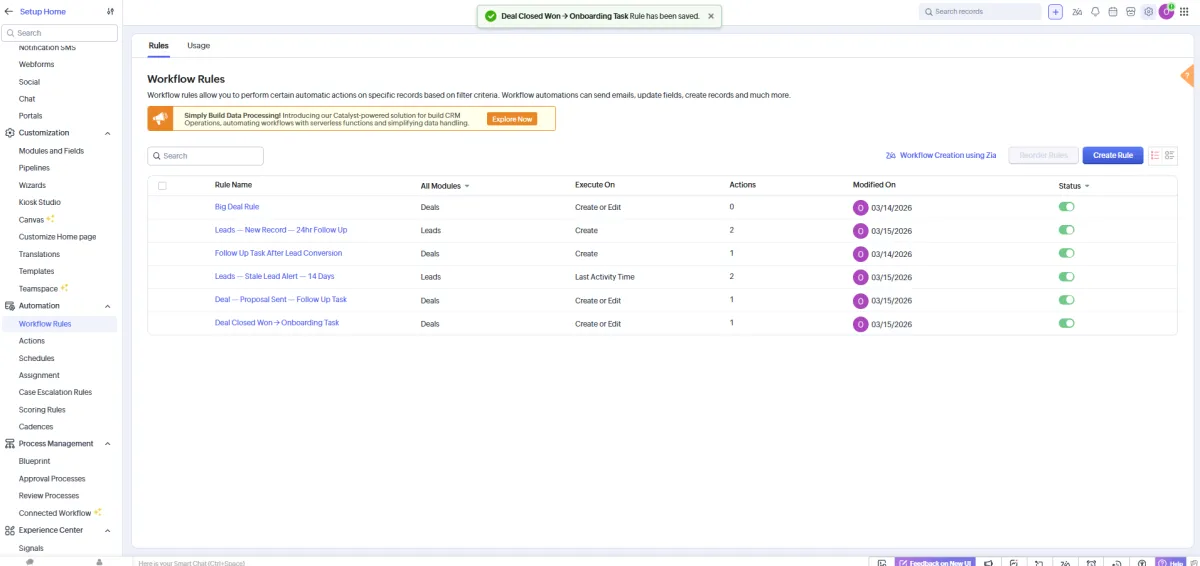Open the calendar icon in top bar
Image resolution: width=1200 pixels, height=566 pixels.
(1112, 12)
